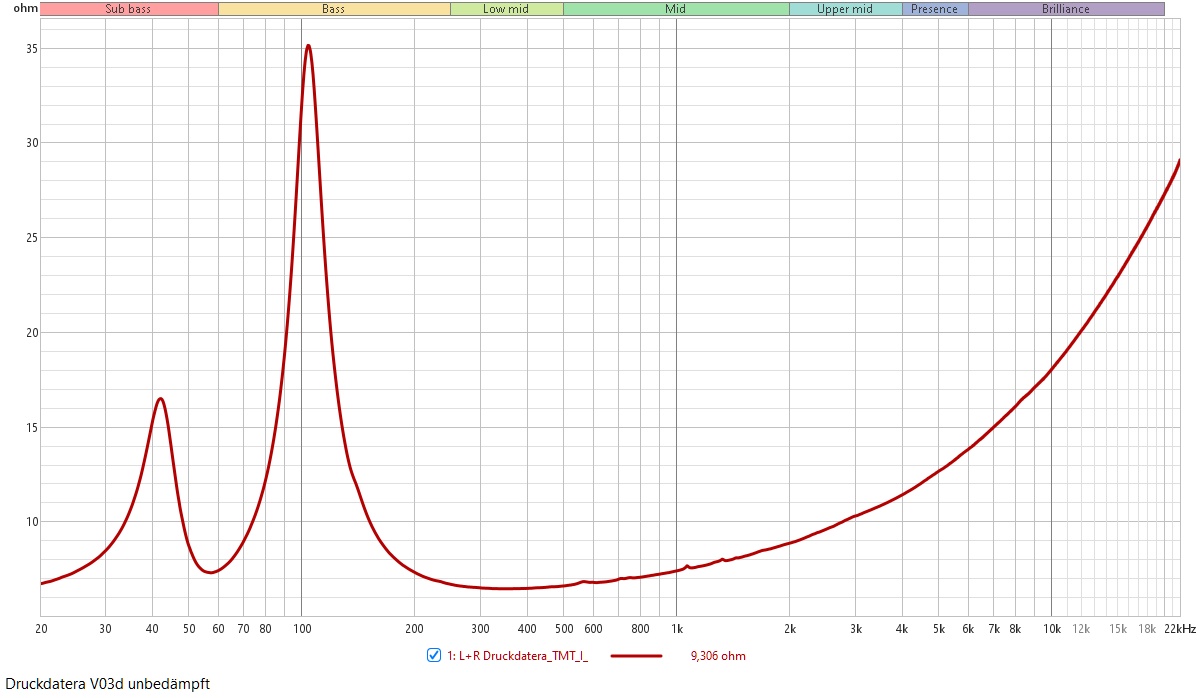Image resolution: width=1200 pixels, height=698 pixels.
Task: Click the red line sample in legend
Action: 636,656
